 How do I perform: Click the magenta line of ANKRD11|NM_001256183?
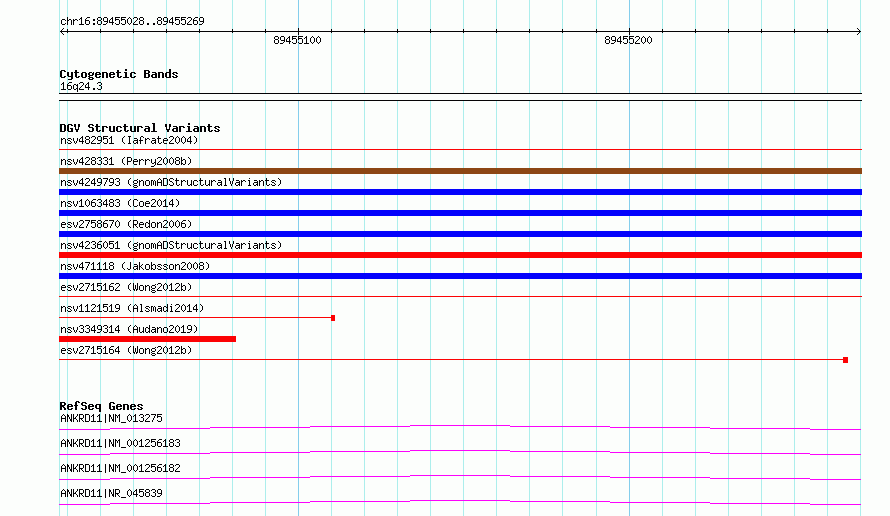pos(460,452)
